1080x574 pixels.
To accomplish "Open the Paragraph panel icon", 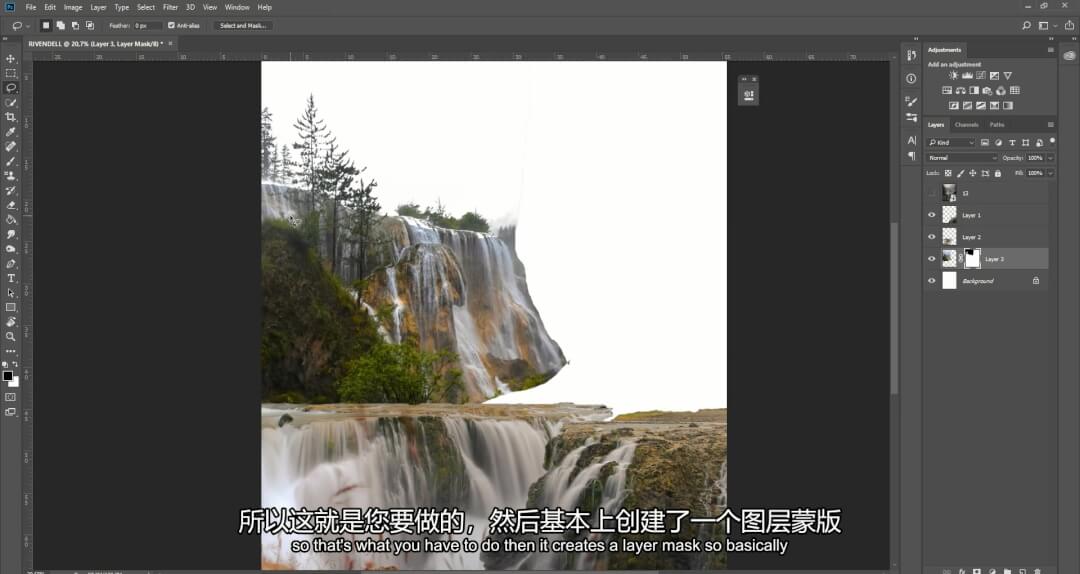I will point(911,156).
